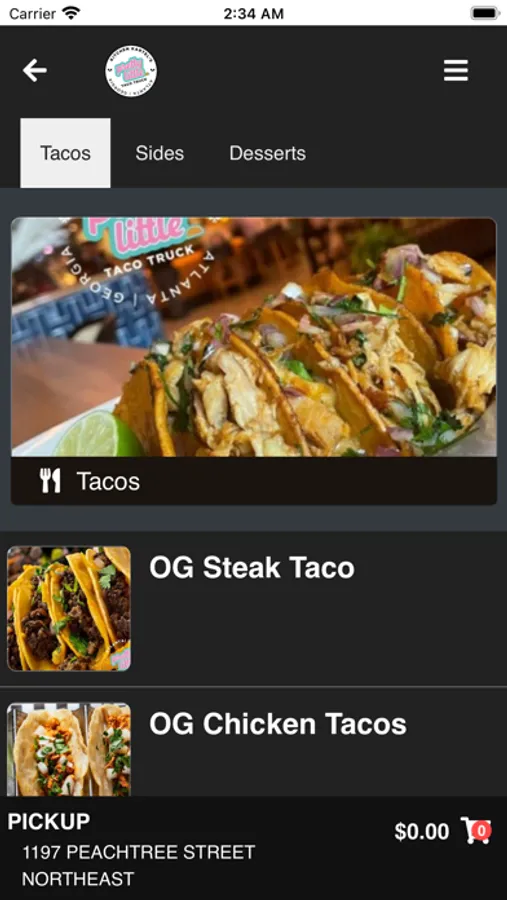
Task: Tap the PICKUP order type label
Action: [x=49, y=821]
